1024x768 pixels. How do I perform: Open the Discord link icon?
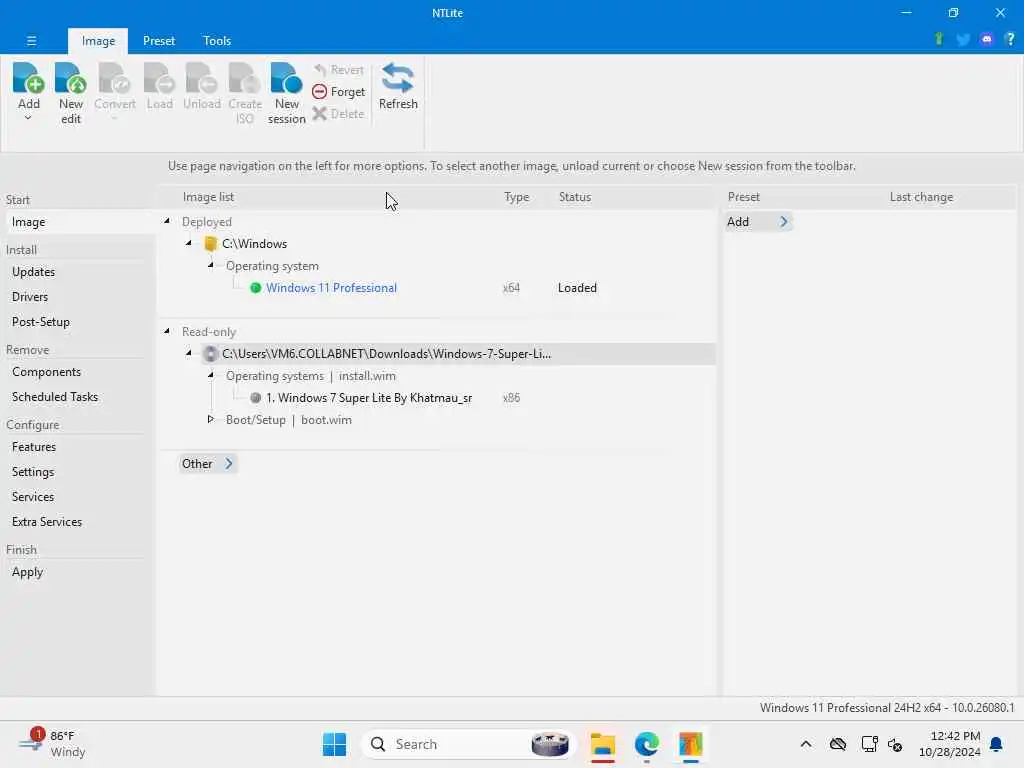(x=986, y=40)
